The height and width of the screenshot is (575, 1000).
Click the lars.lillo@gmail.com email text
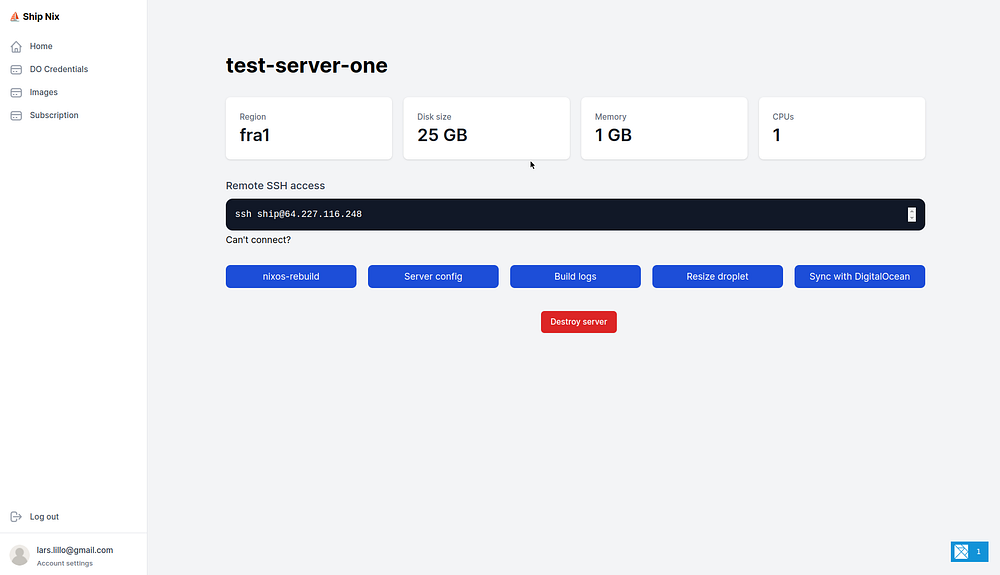[x=75, y=550]
